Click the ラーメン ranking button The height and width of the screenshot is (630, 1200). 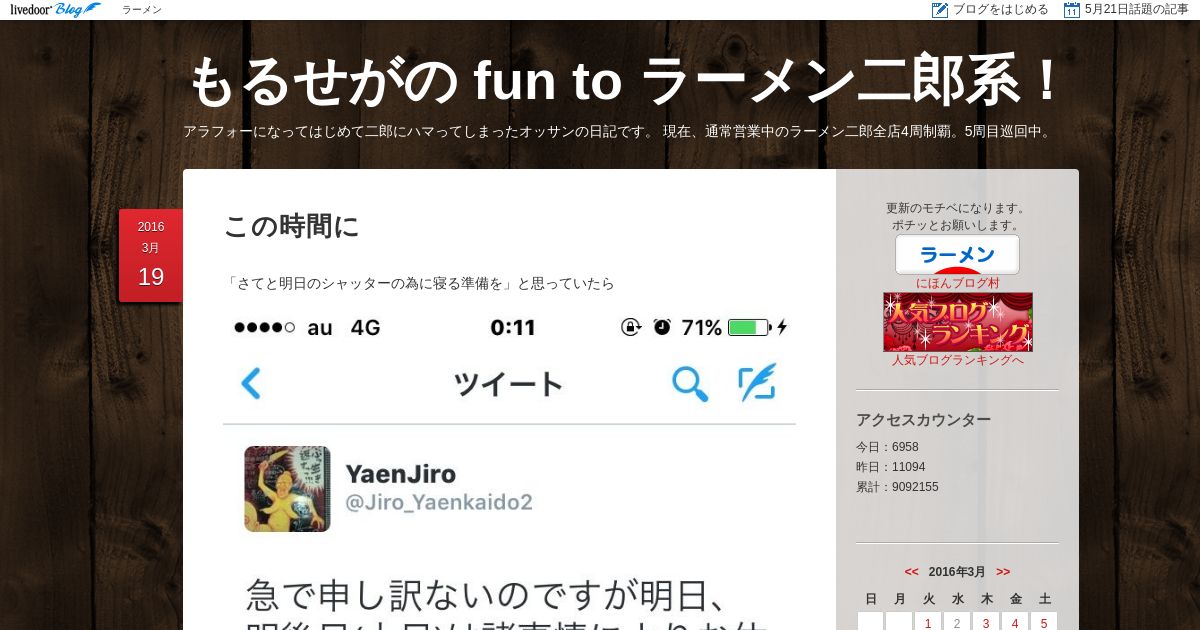pyautogui.click(x=957, y=254)
